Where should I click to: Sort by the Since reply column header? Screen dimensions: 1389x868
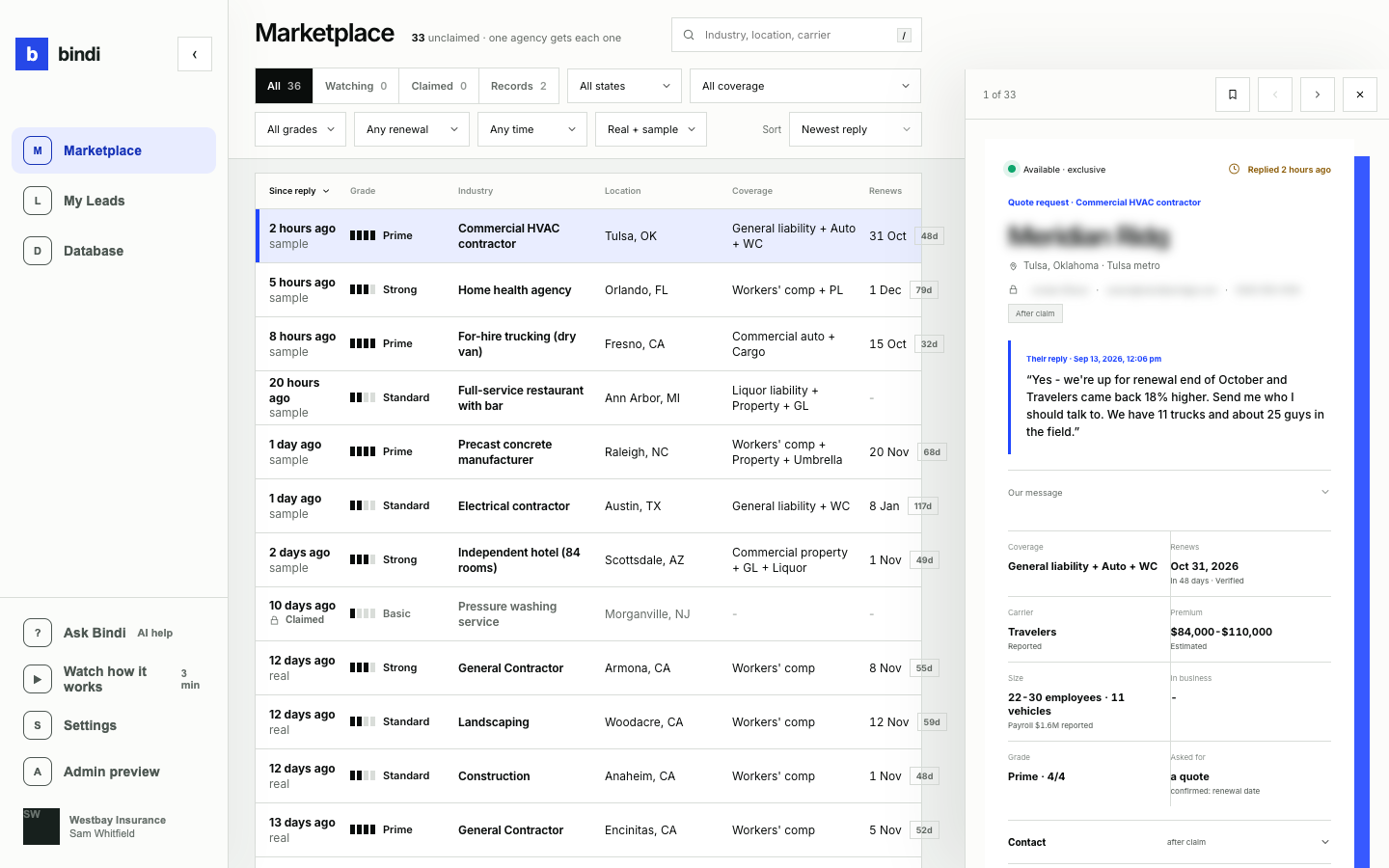click(299, 191)
